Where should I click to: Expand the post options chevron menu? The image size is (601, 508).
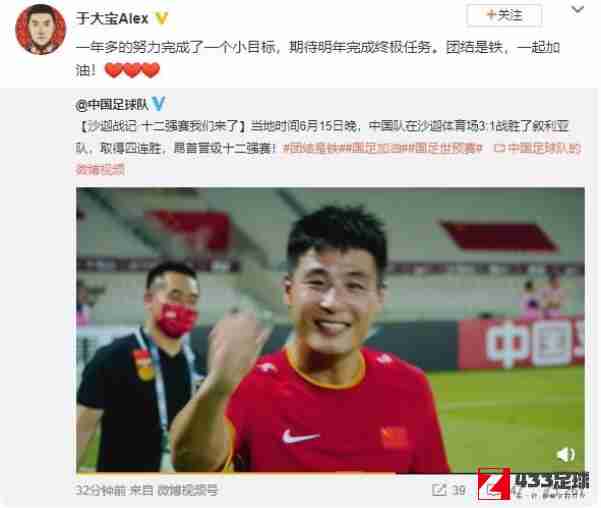coord(577,10)
